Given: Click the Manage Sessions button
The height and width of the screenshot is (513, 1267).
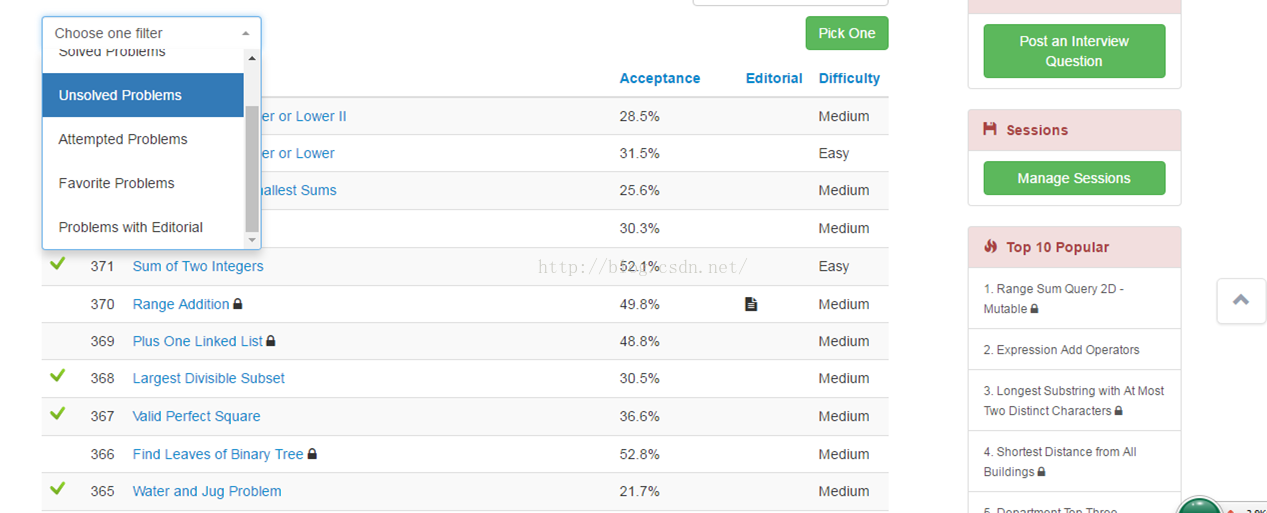Looking at the screenshot, I should tap(1074, 178).
